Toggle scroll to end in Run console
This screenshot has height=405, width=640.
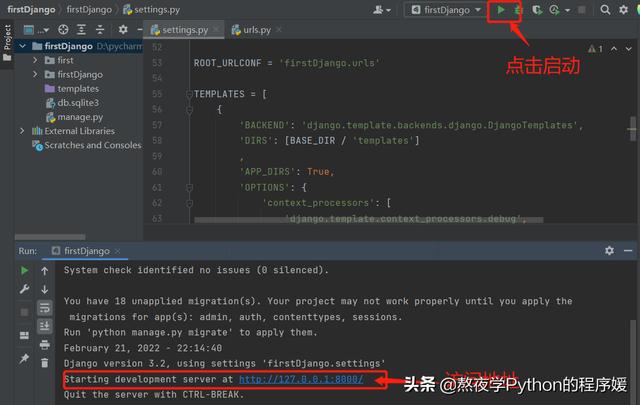coord(44,326)
